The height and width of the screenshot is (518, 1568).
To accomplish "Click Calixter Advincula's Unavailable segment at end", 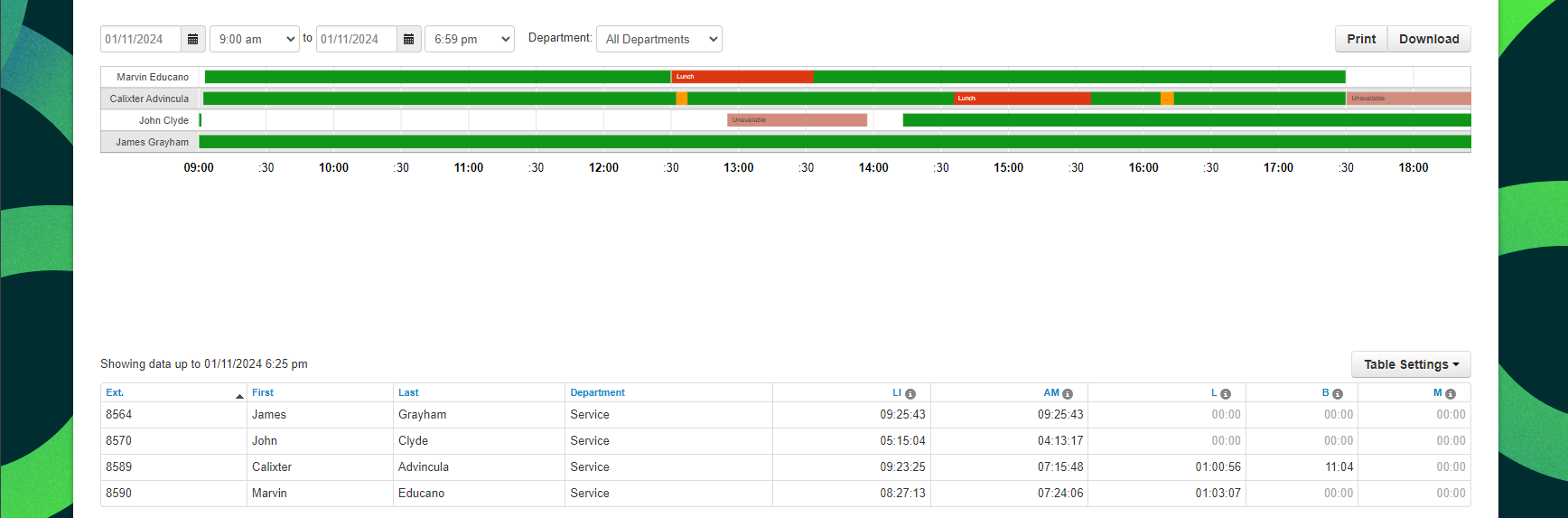I will [1408, 99].
